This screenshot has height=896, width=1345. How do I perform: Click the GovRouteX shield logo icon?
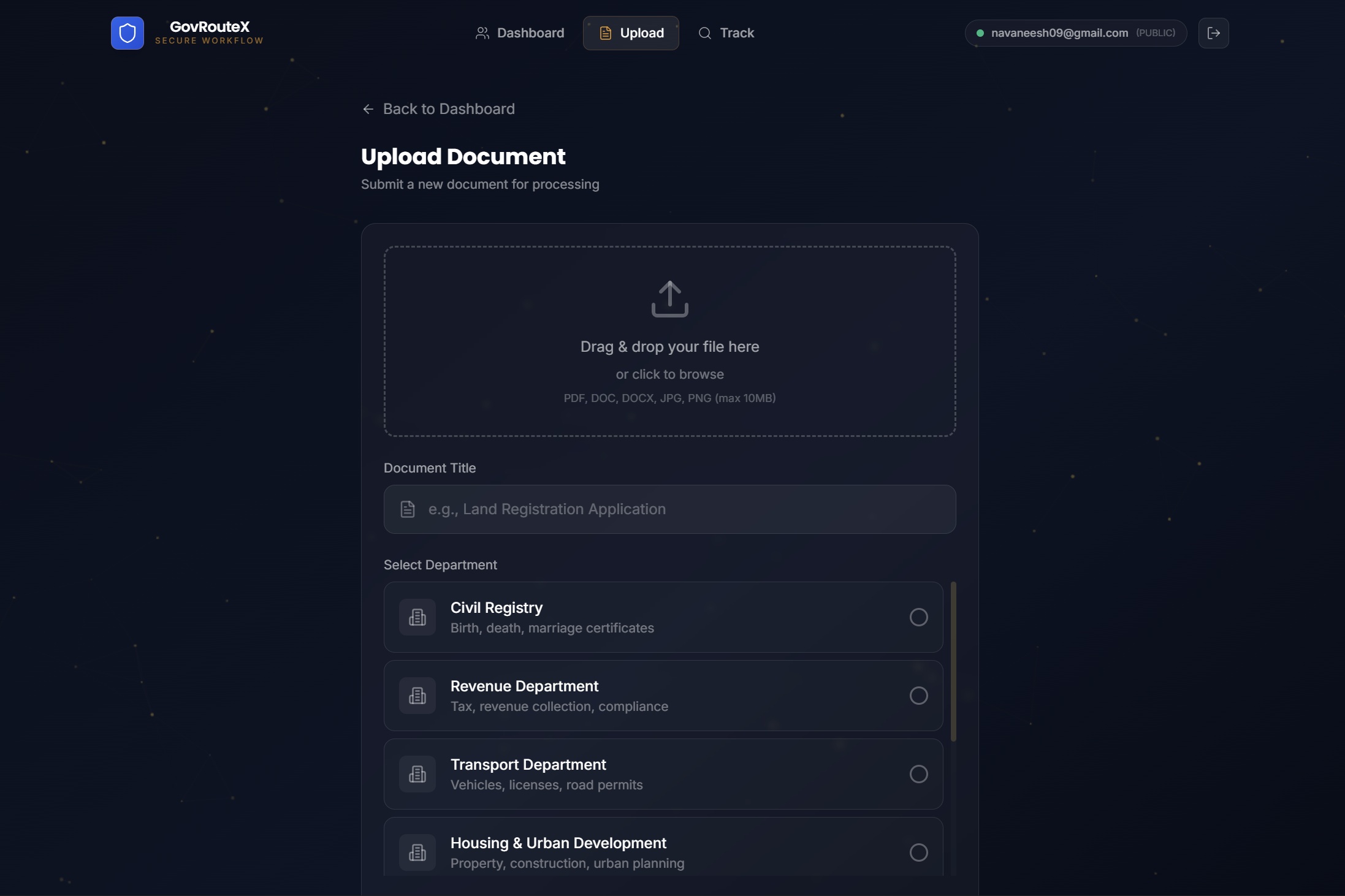click(x=128, y=33)
